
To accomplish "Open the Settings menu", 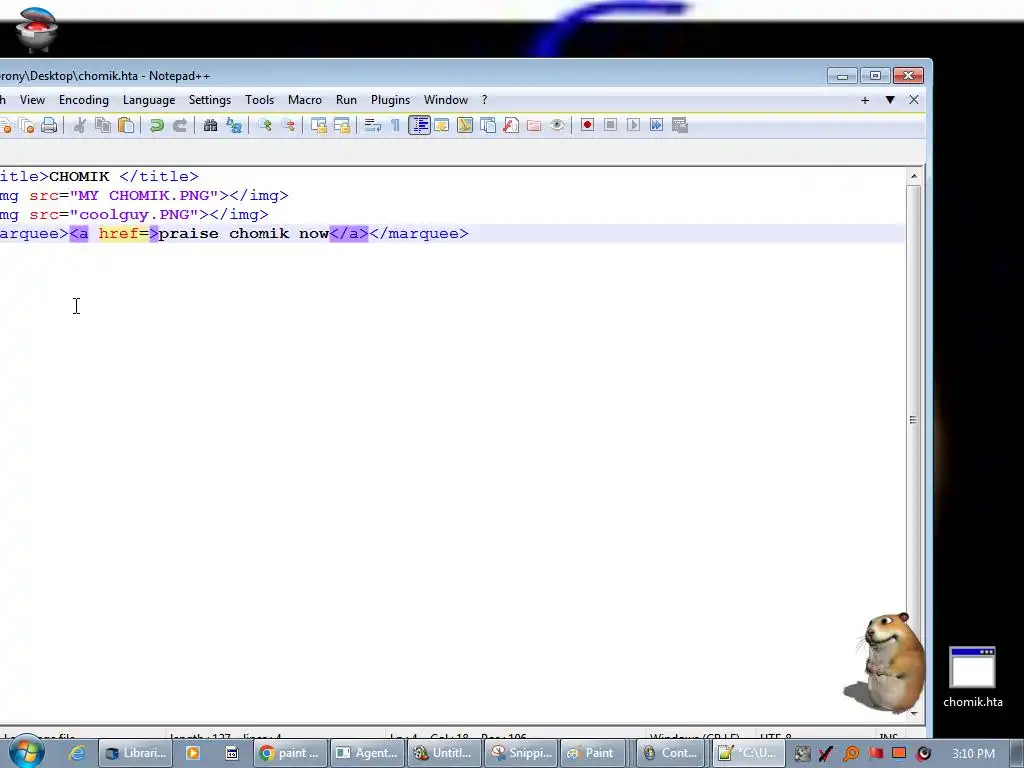I will 210,100.
